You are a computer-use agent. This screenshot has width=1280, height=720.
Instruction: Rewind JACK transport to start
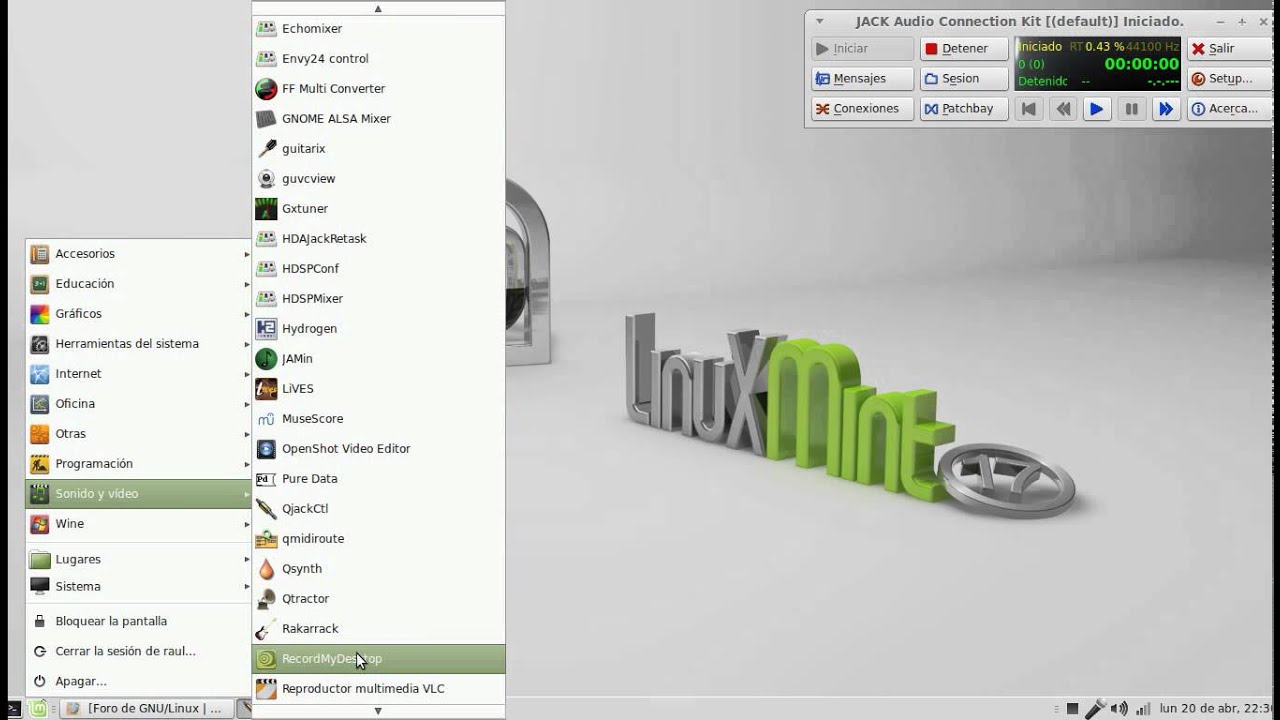1028,109
